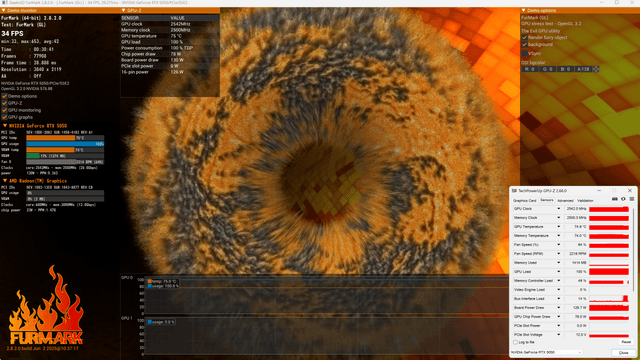
Task: Click the Bus Interface Load history graph
Action: tap(609, 299)
